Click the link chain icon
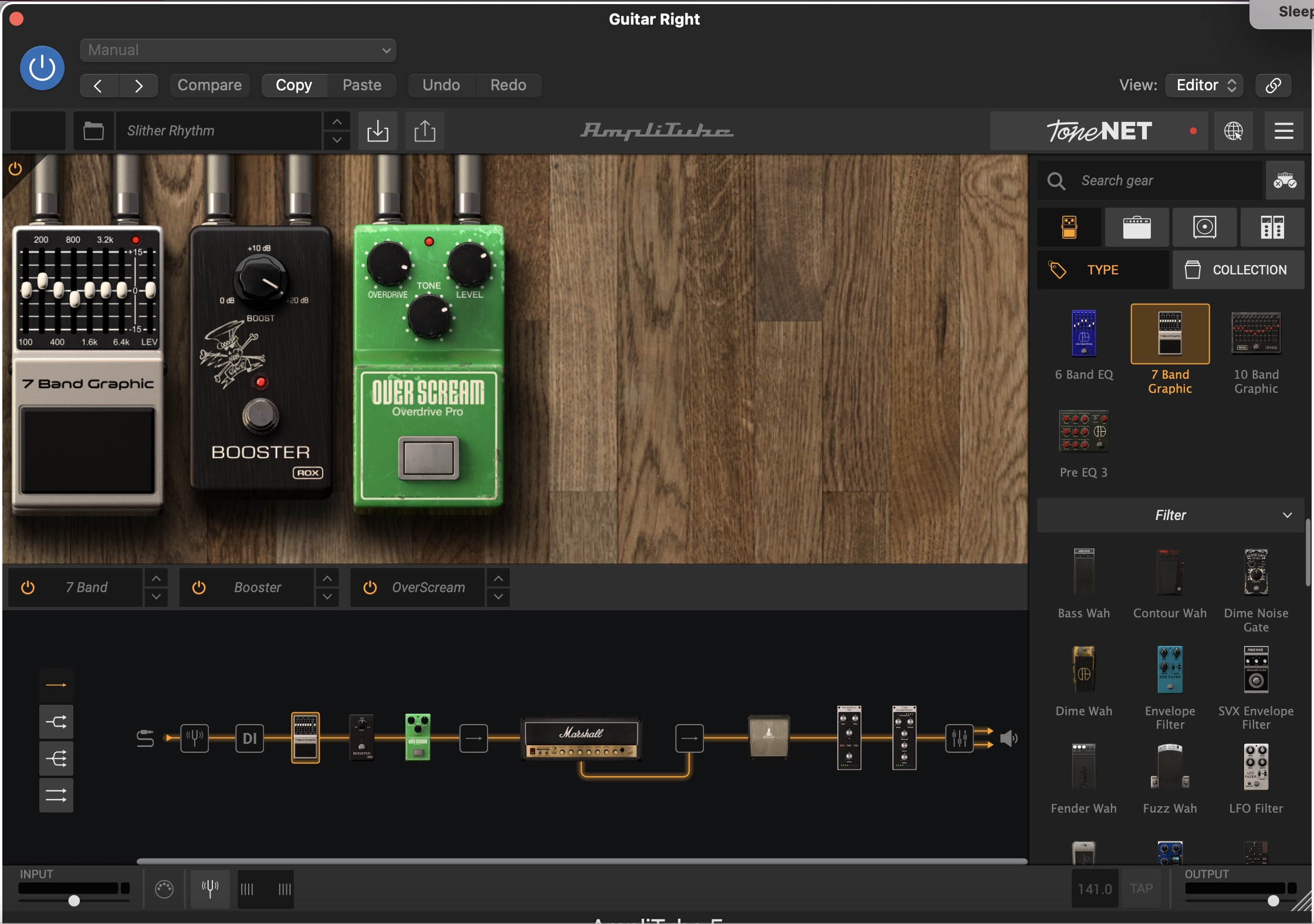This screenshot has width=1314, height=924. [1273, 85]
